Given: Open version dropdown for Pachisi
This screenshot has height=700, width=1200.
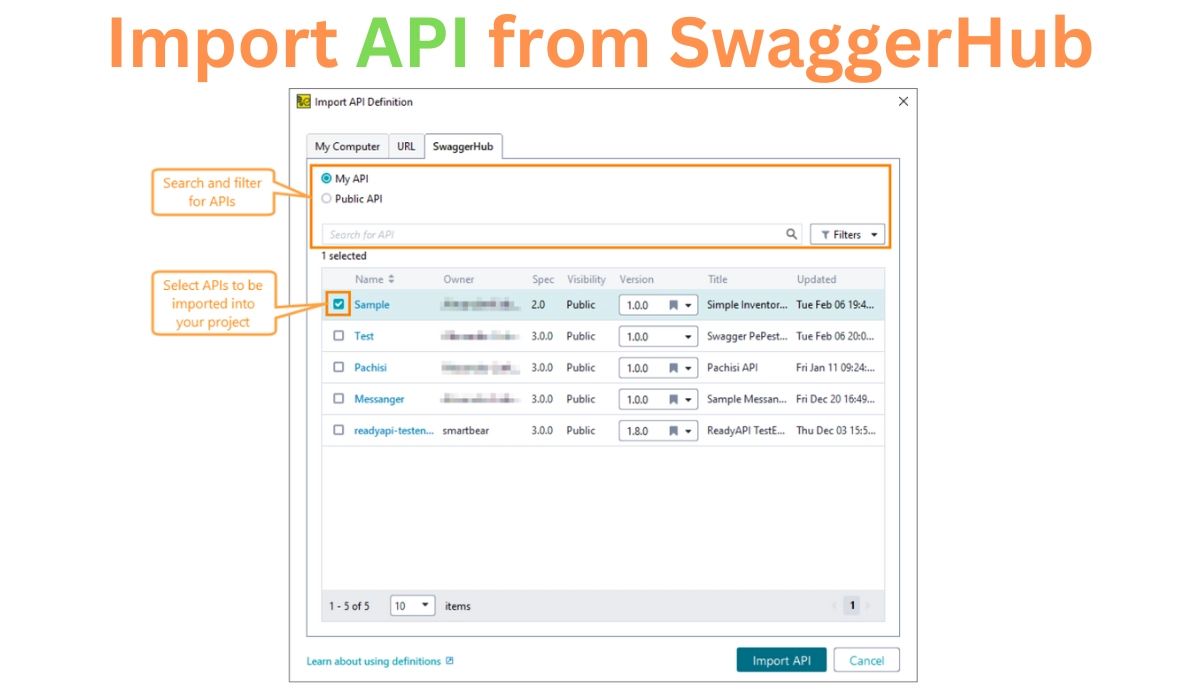Looking at the screenshot, I should click(x=689, y=368).
